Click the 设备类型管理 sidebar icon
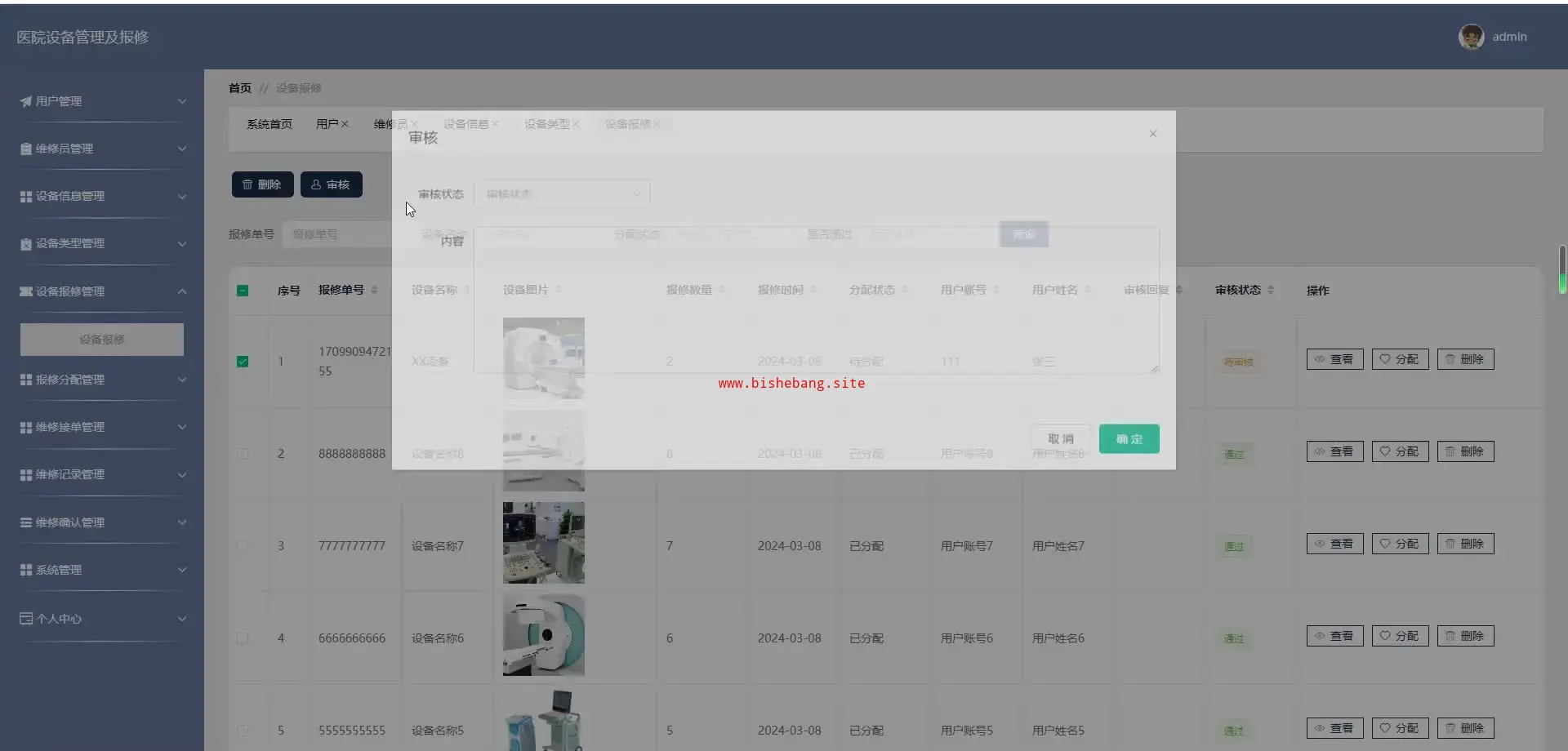 point(26,244)
